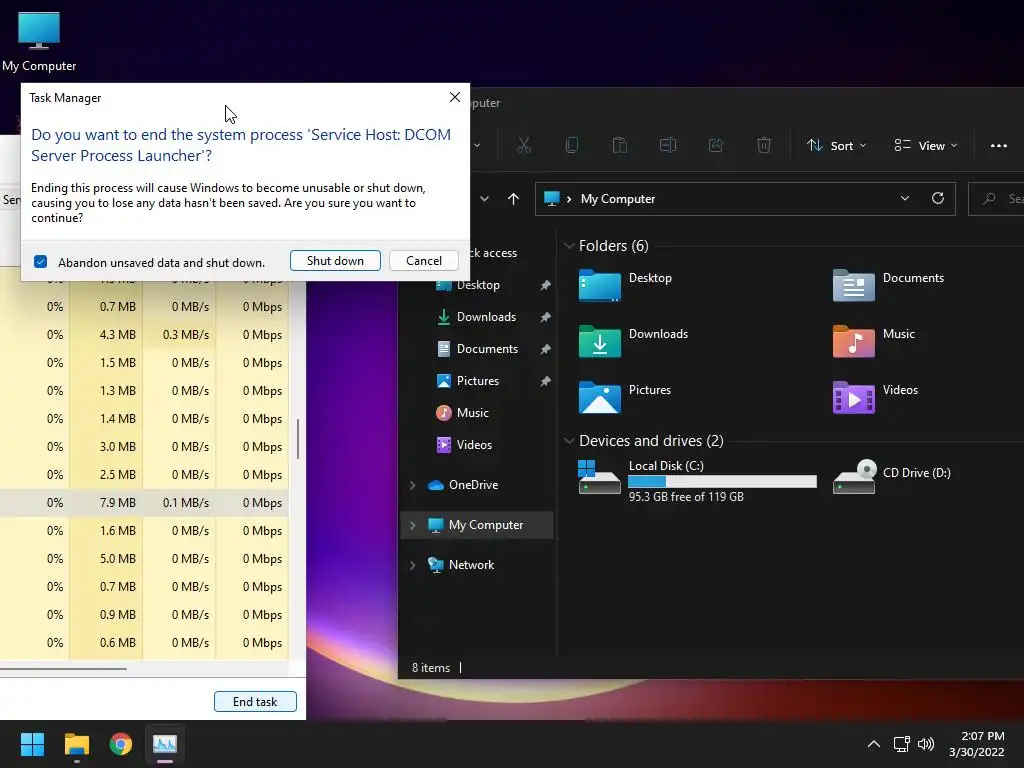Open the Windows Start menu
Viewport: 1024px width, 768px height.
(x=32, y=744)
